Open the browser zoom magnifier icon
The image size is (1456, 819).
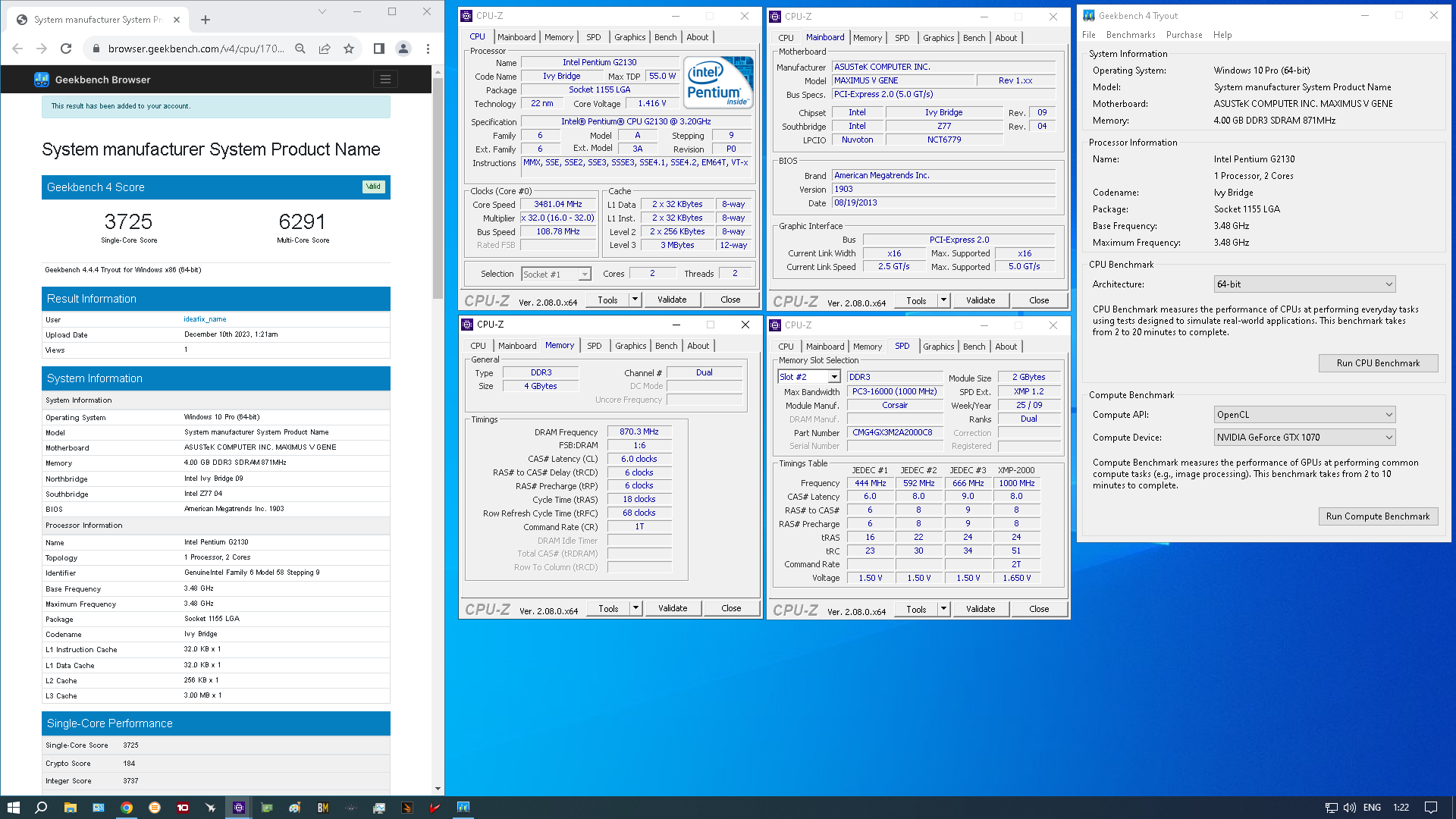[300, 49]
